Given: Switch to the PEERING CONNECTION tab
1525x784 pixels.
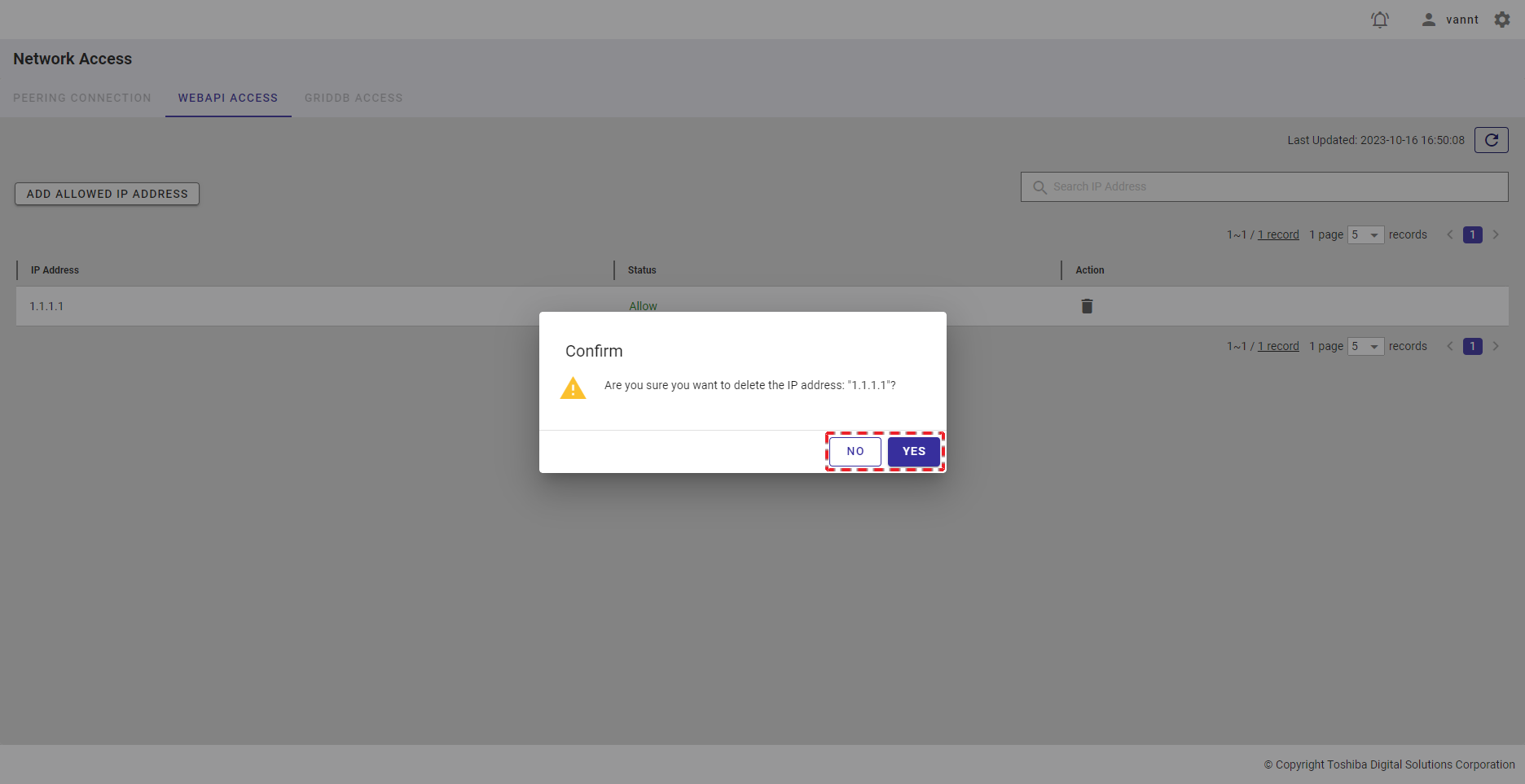Looking at the screenshot, I should pyautogui.click(x=82, y=98).
